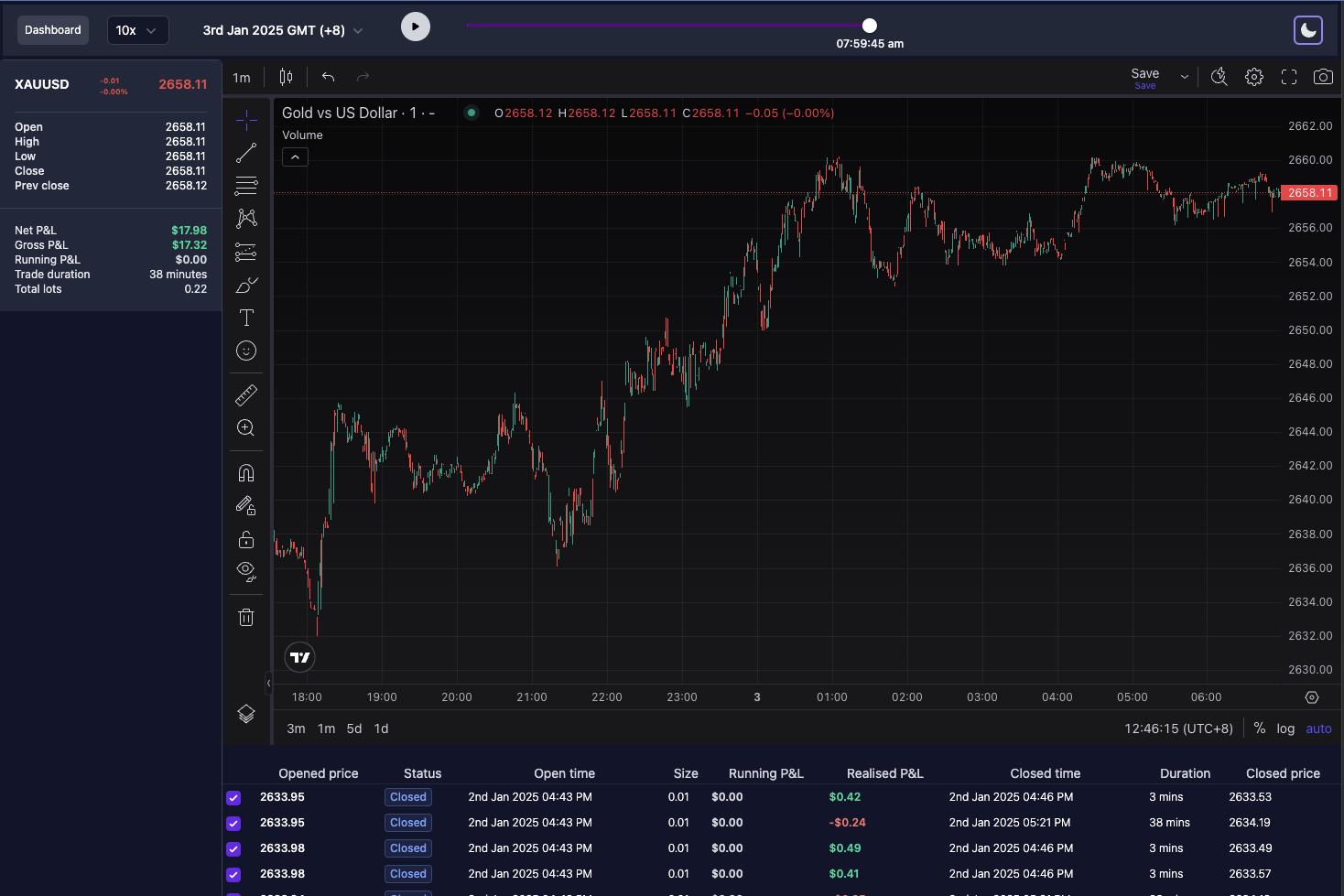Open quick search icon
The height and width of the screenshot is (896, 1344).
coord(1219,77)
